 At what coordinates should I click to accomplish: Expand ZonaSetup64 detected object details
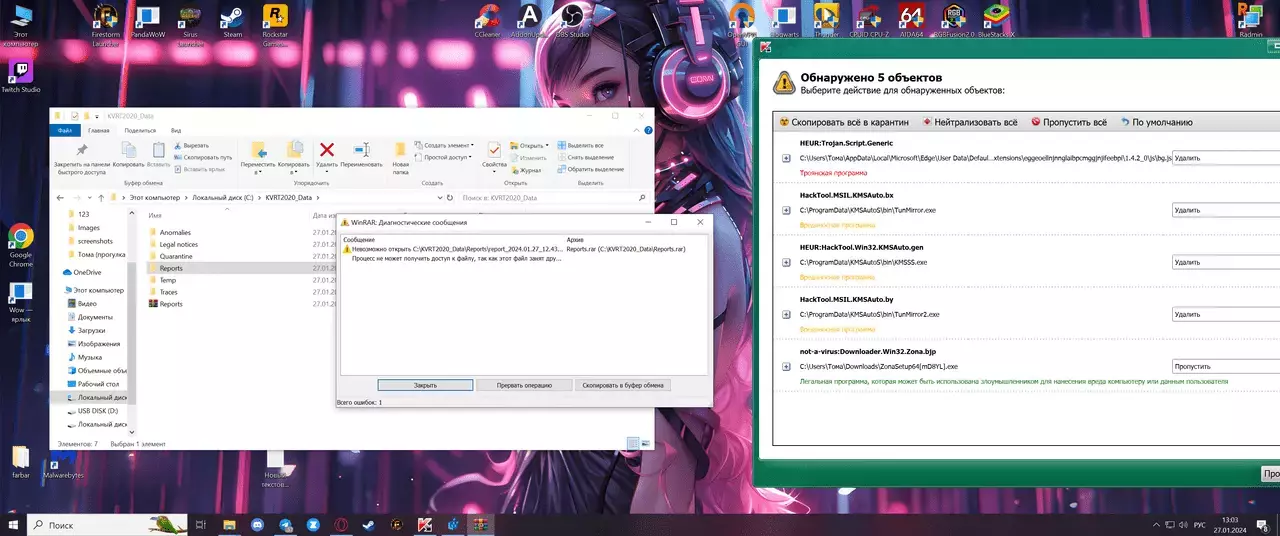click(x=786, y=366)
